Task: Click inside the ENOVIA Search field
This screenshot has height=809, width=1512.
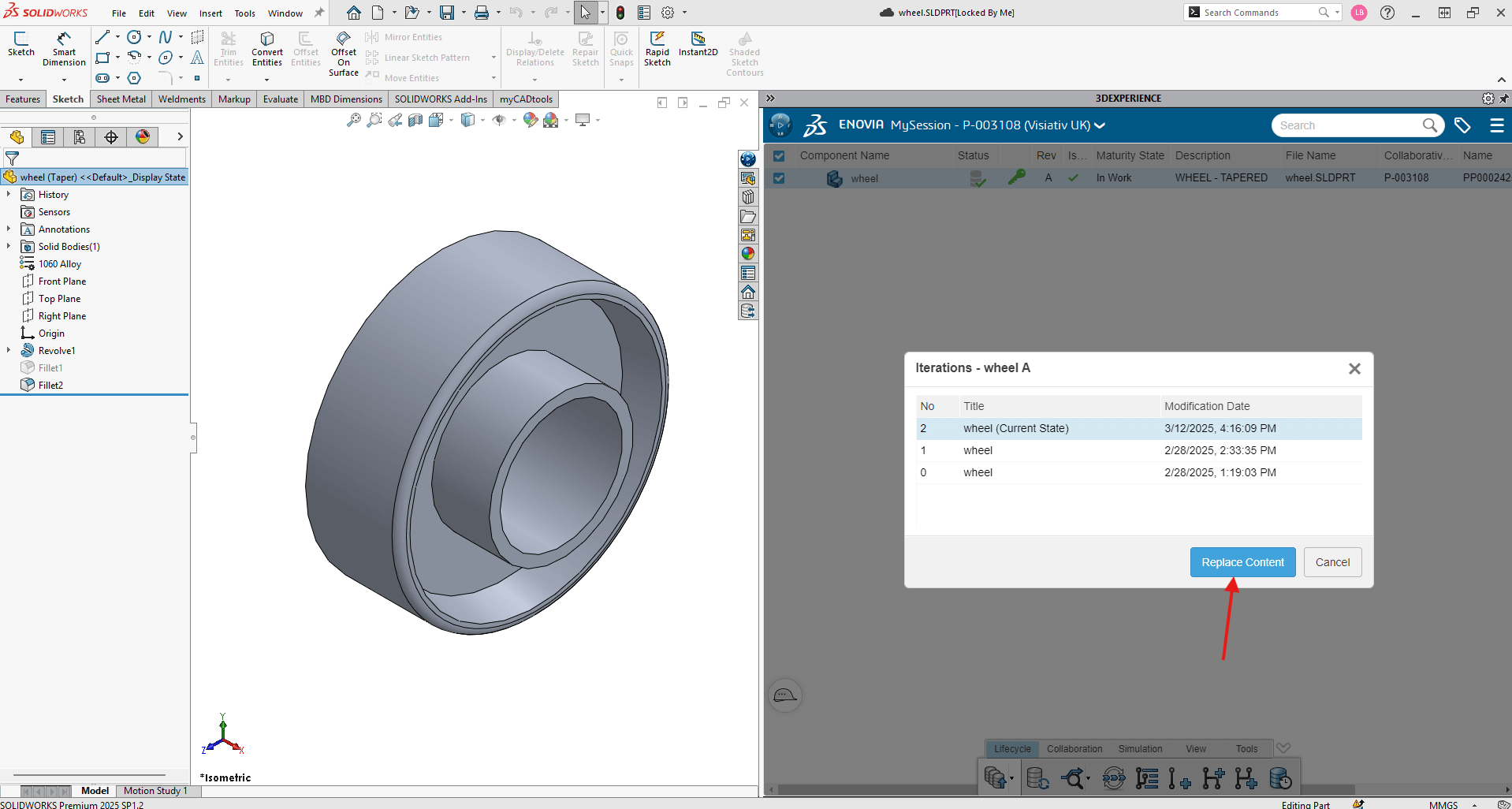Action: coord(1353,125)
